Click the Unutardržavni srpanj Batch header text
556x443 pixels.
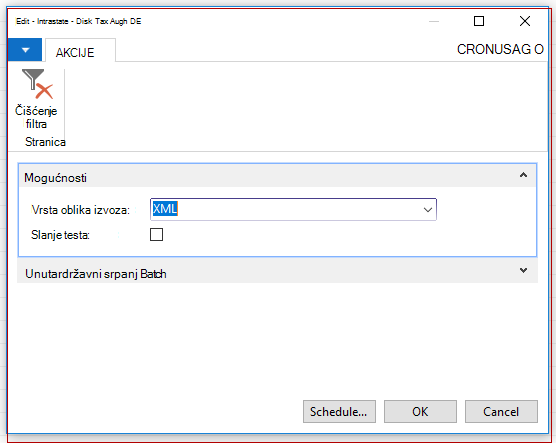point(96,274)
